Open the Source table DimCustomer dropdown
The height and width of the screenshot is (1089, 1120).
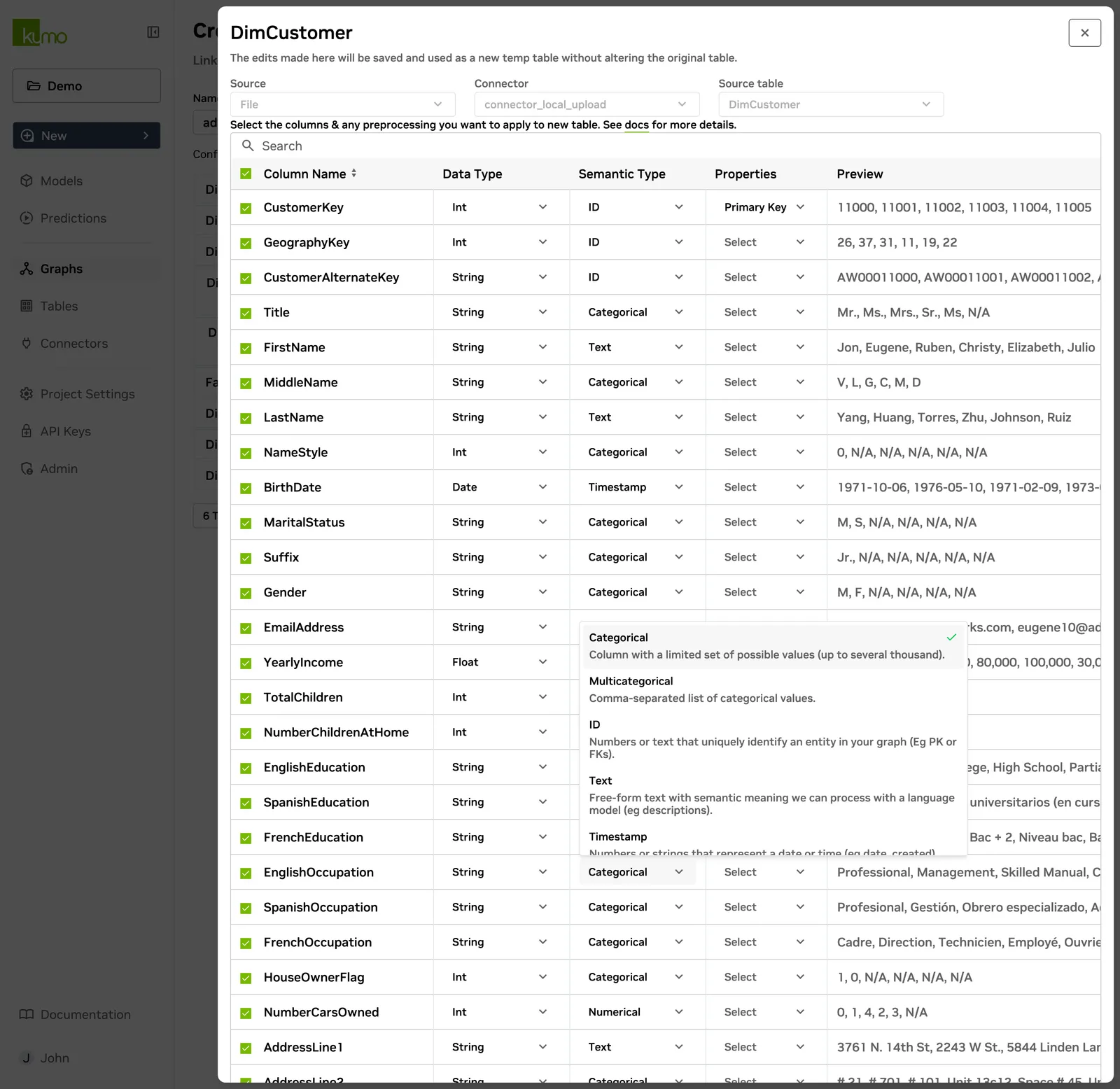click(x=831, y=104)
